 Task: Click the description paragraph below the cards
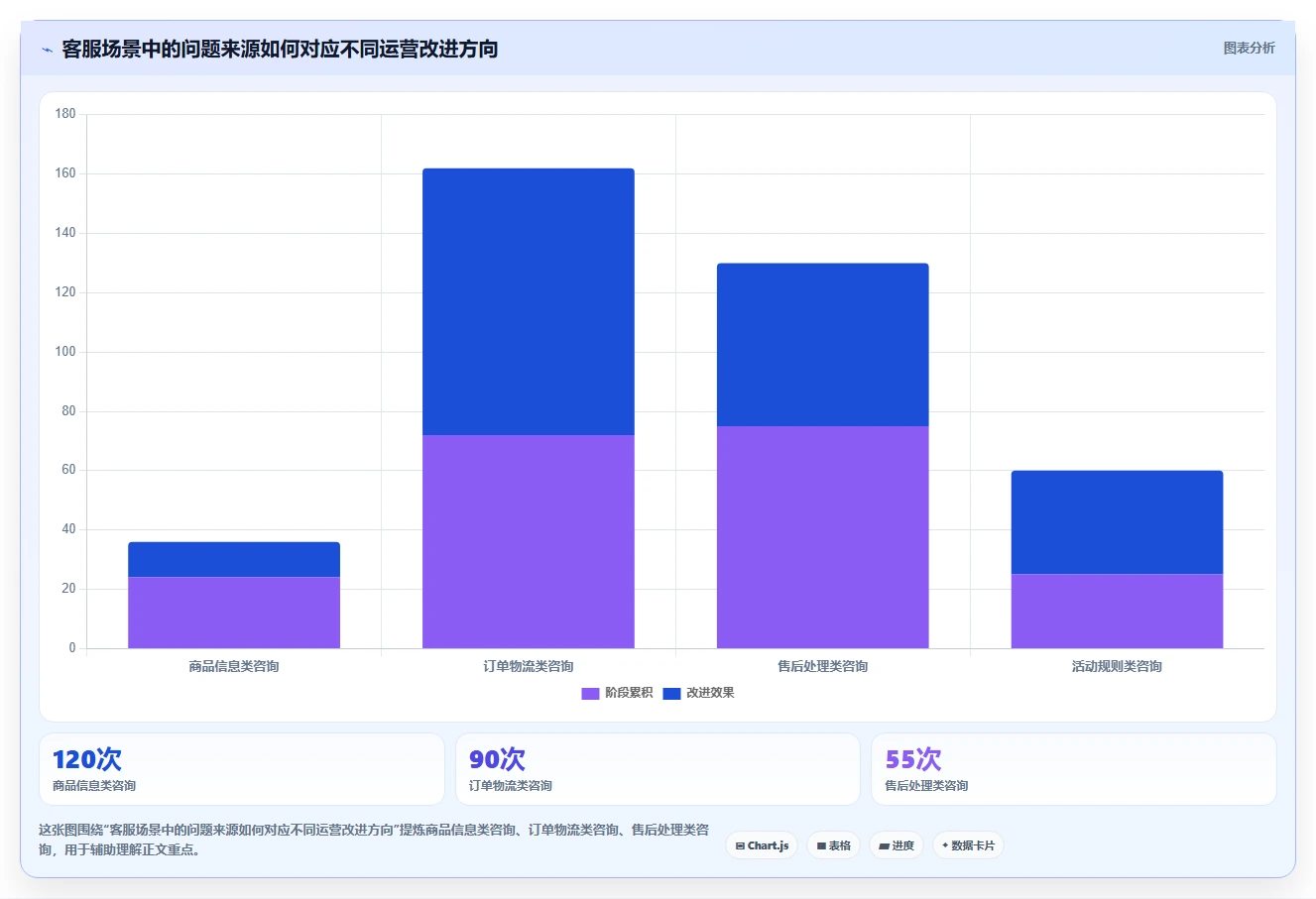point(375,840)
